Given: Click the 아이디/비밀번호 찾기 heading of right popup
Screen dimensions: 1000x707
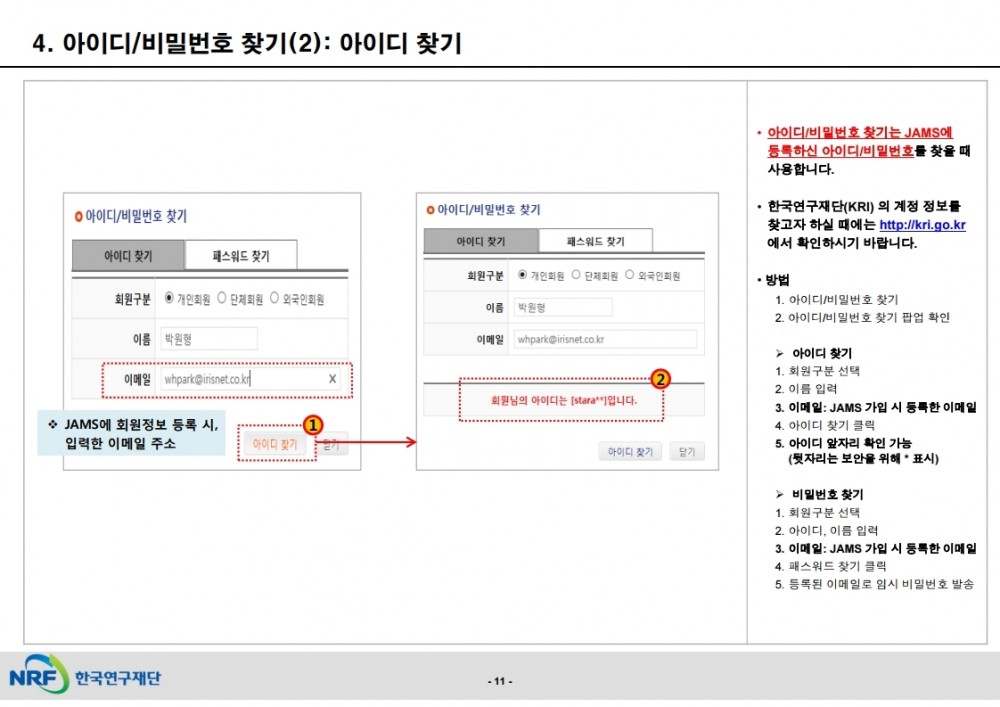Looking at the screenshot, I should [489, 210].
